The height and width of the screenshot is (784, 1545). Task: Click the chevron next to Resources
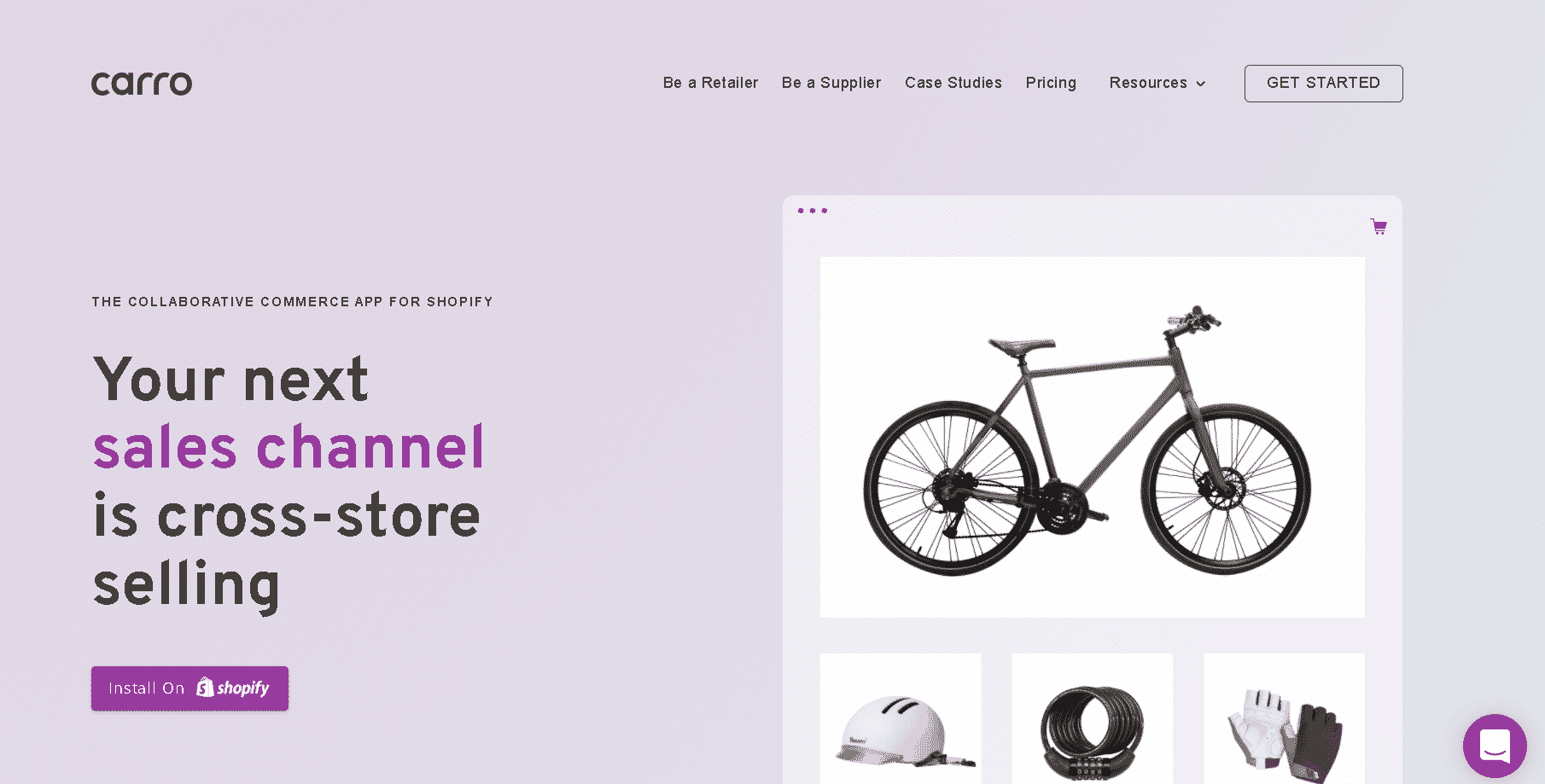click(x=1201, y=84)
